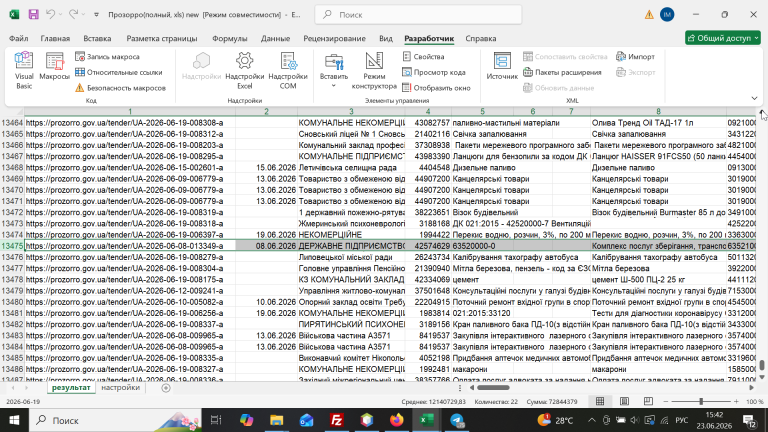Open the IM account profile
Image resolution: width=768 pixels, height=432 pixels.
[x=667, y=15]
